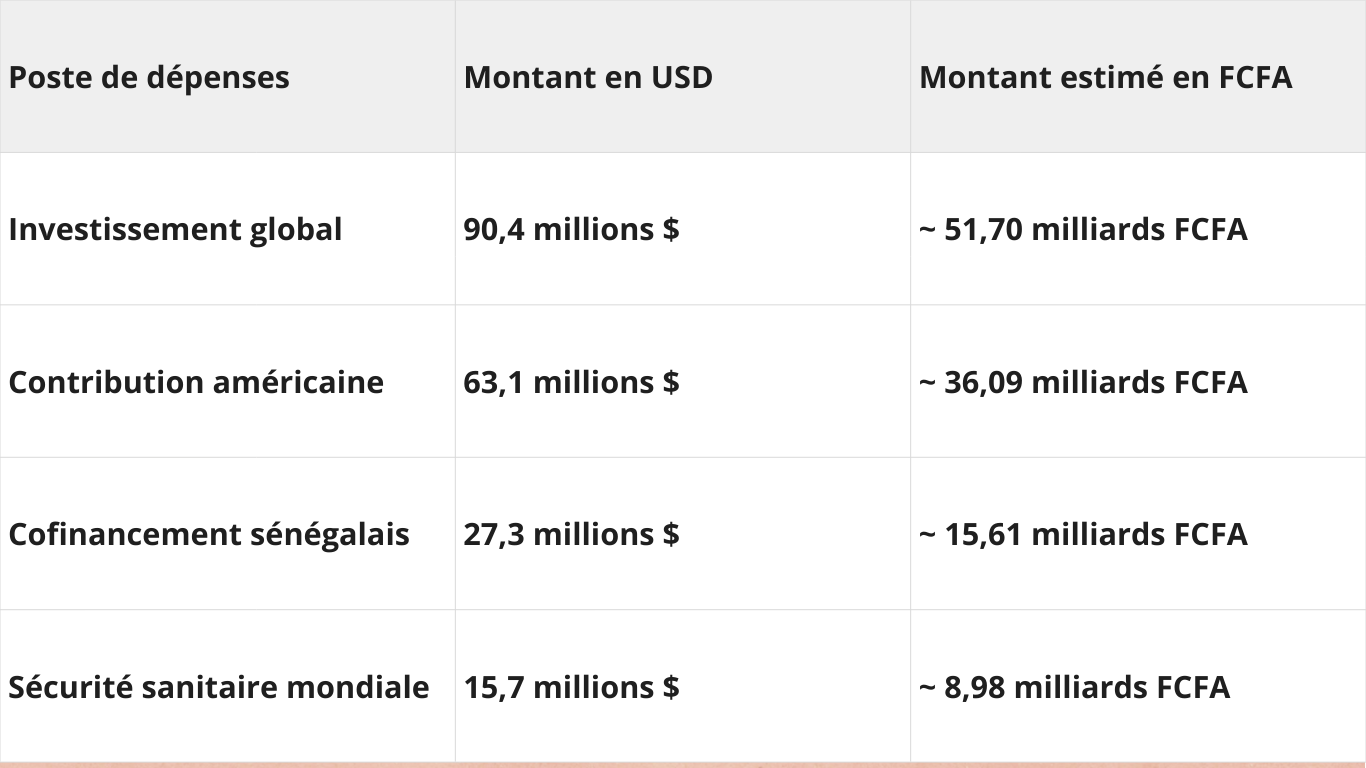Click the 'Contribution américaine' row label
The image size is (1366, 768).
(x=196, y=383)
